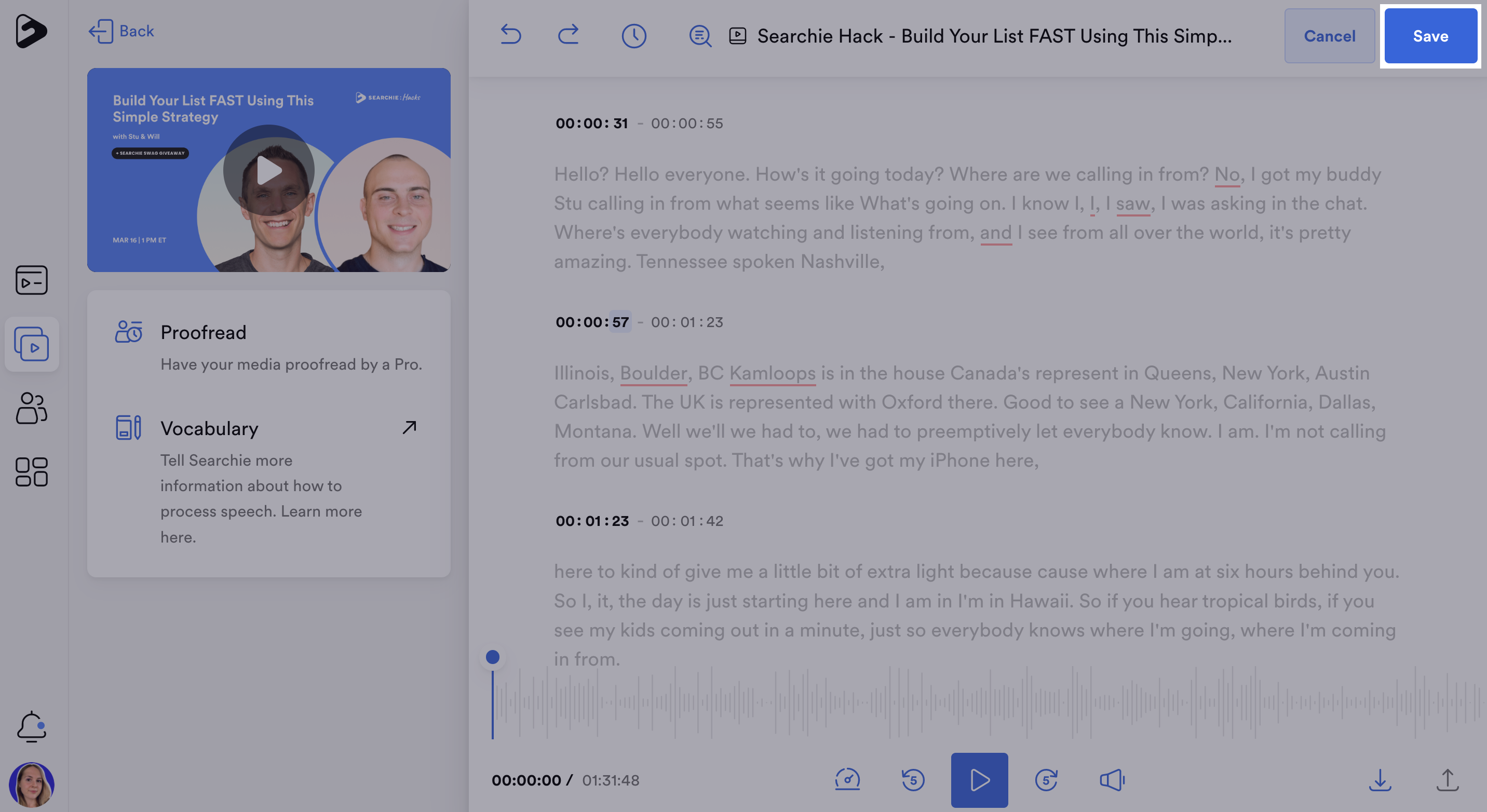Open search-in-transcript icon

700,36
